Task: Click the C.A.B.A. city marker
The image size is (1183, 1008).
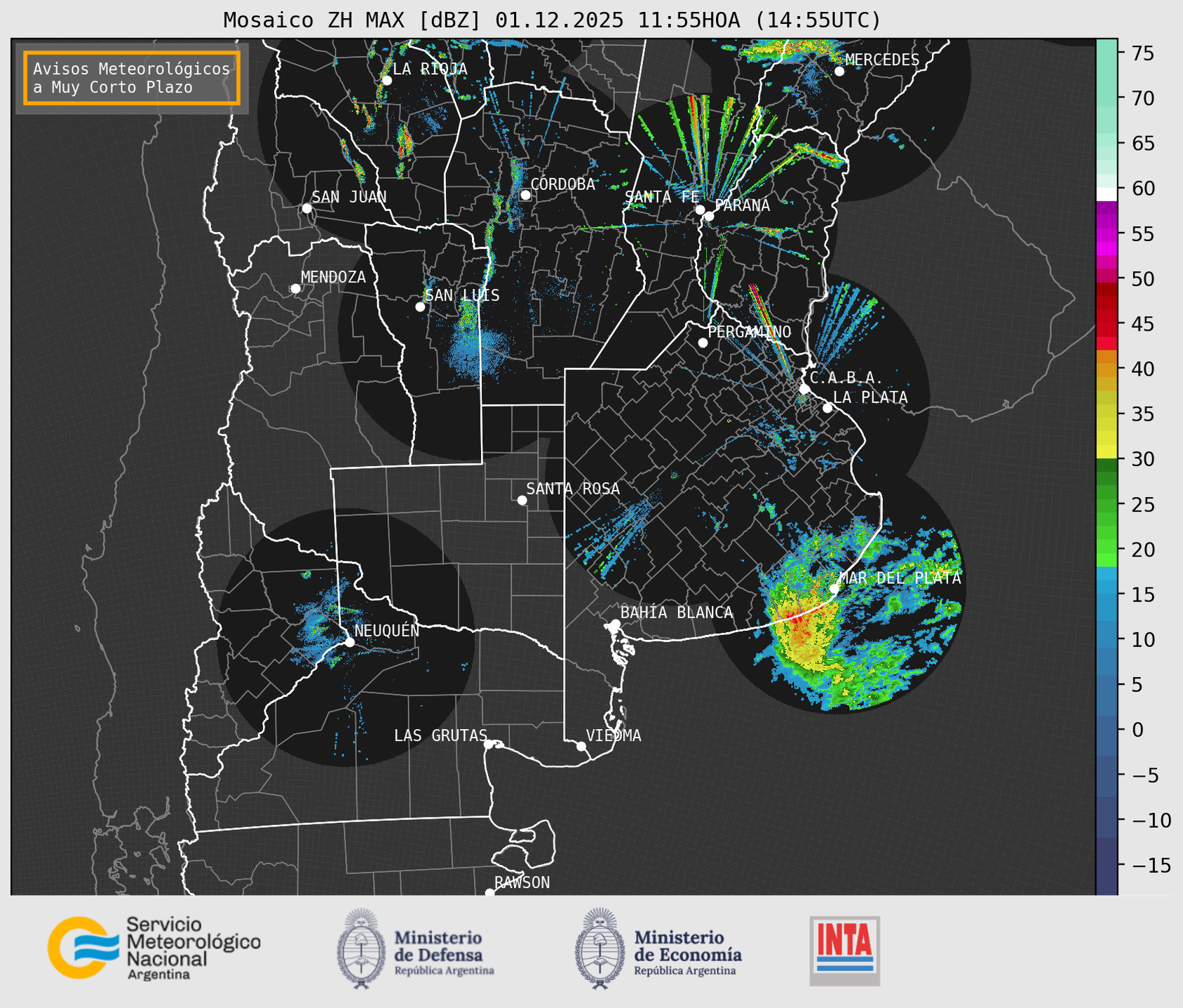Action: (x=805, y=388)
